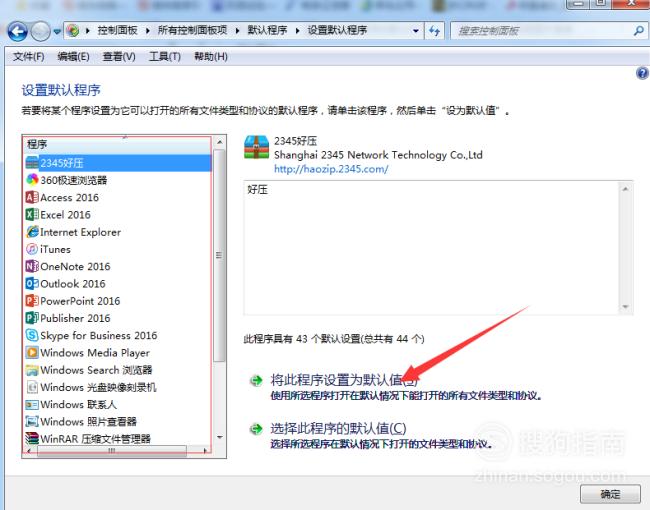Click the program list scroll down arrow
This screenshot has height=510, width=650.
220,437
